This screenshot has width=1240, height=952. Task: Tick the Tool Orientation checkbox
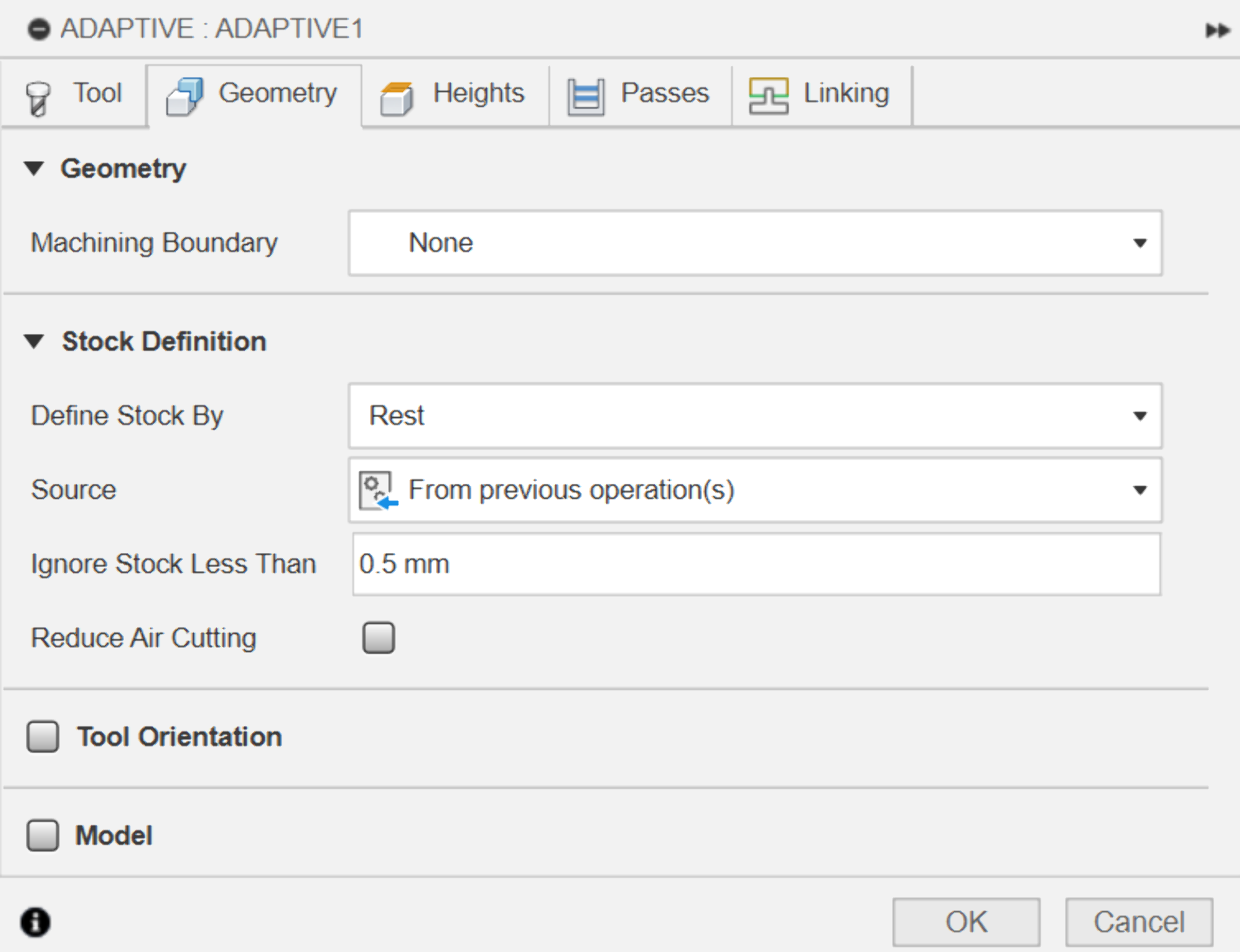click(x=43, y=737)
